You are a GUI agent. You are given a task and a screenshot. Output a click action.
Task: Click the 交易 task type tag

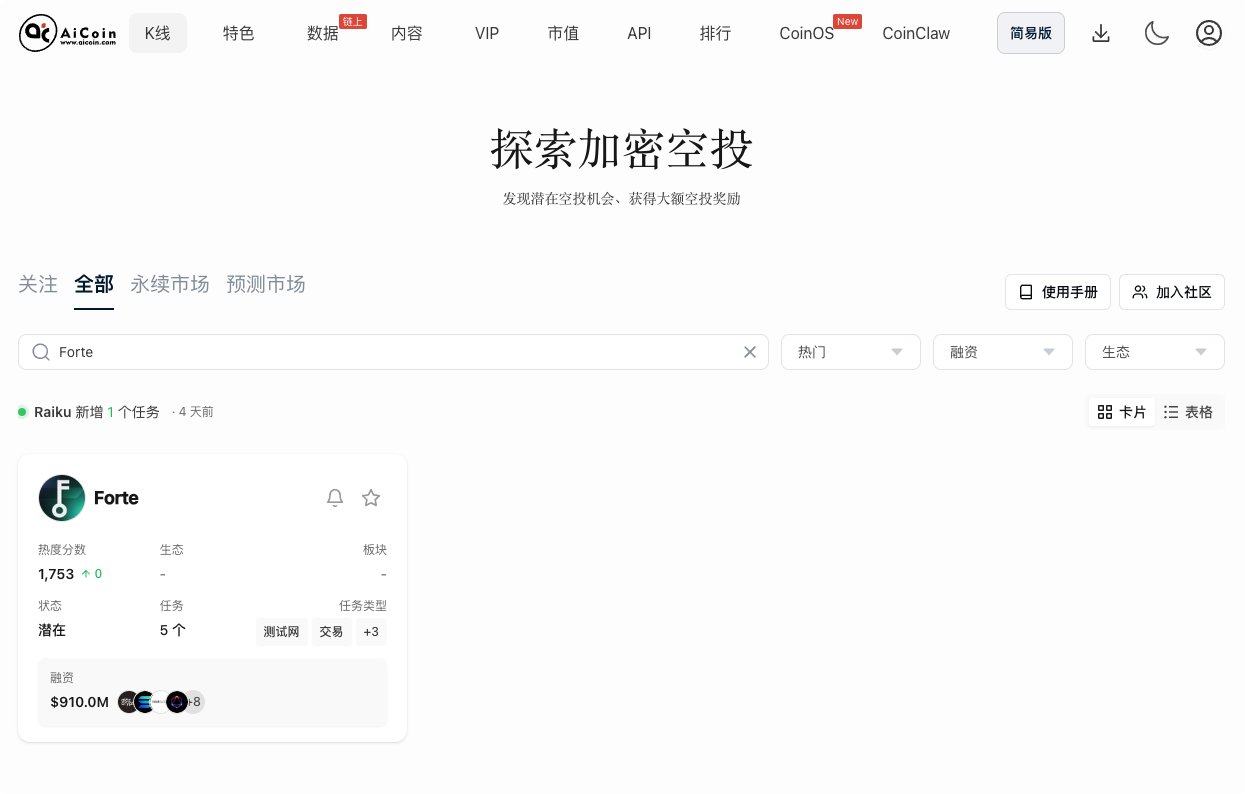(331, 632)
